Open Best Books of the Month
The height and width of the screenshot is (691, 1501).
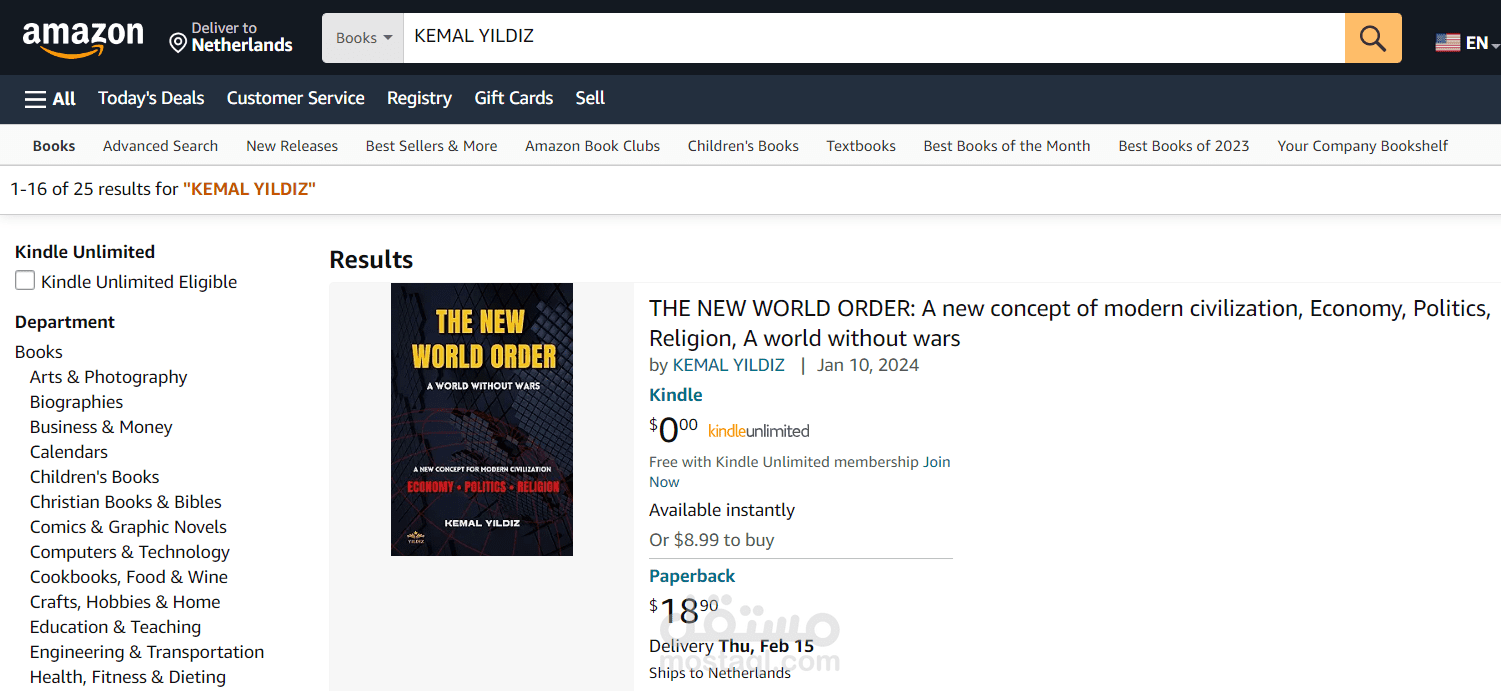[1006, 146]
